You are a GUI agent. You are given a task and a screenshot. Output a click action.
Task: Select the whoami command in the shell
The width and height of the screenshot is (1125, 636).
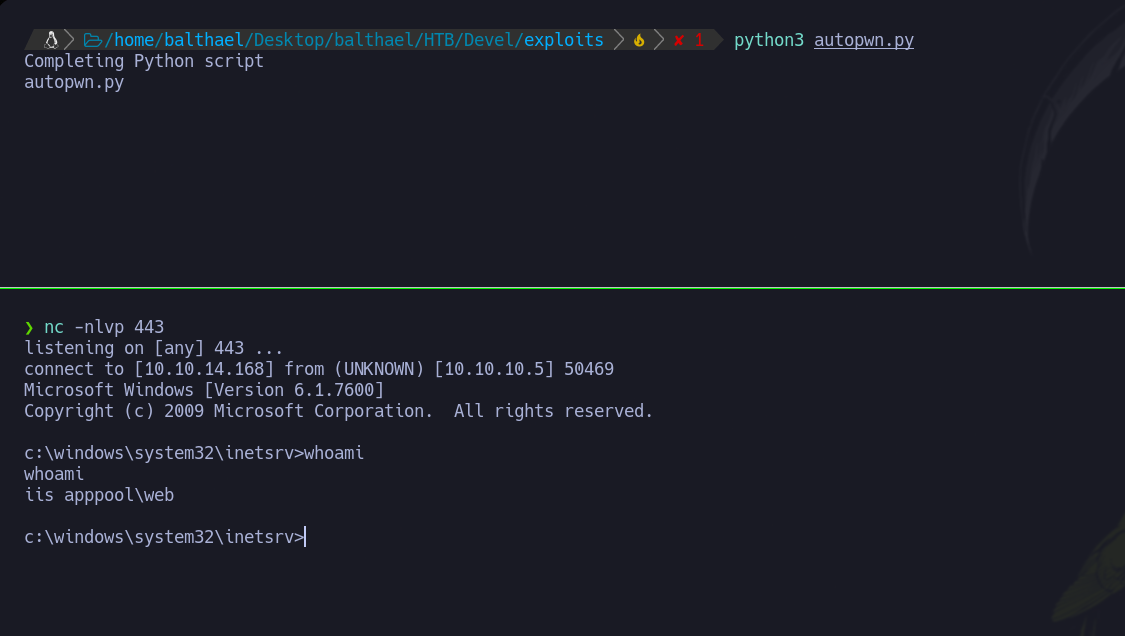point(332,452)
